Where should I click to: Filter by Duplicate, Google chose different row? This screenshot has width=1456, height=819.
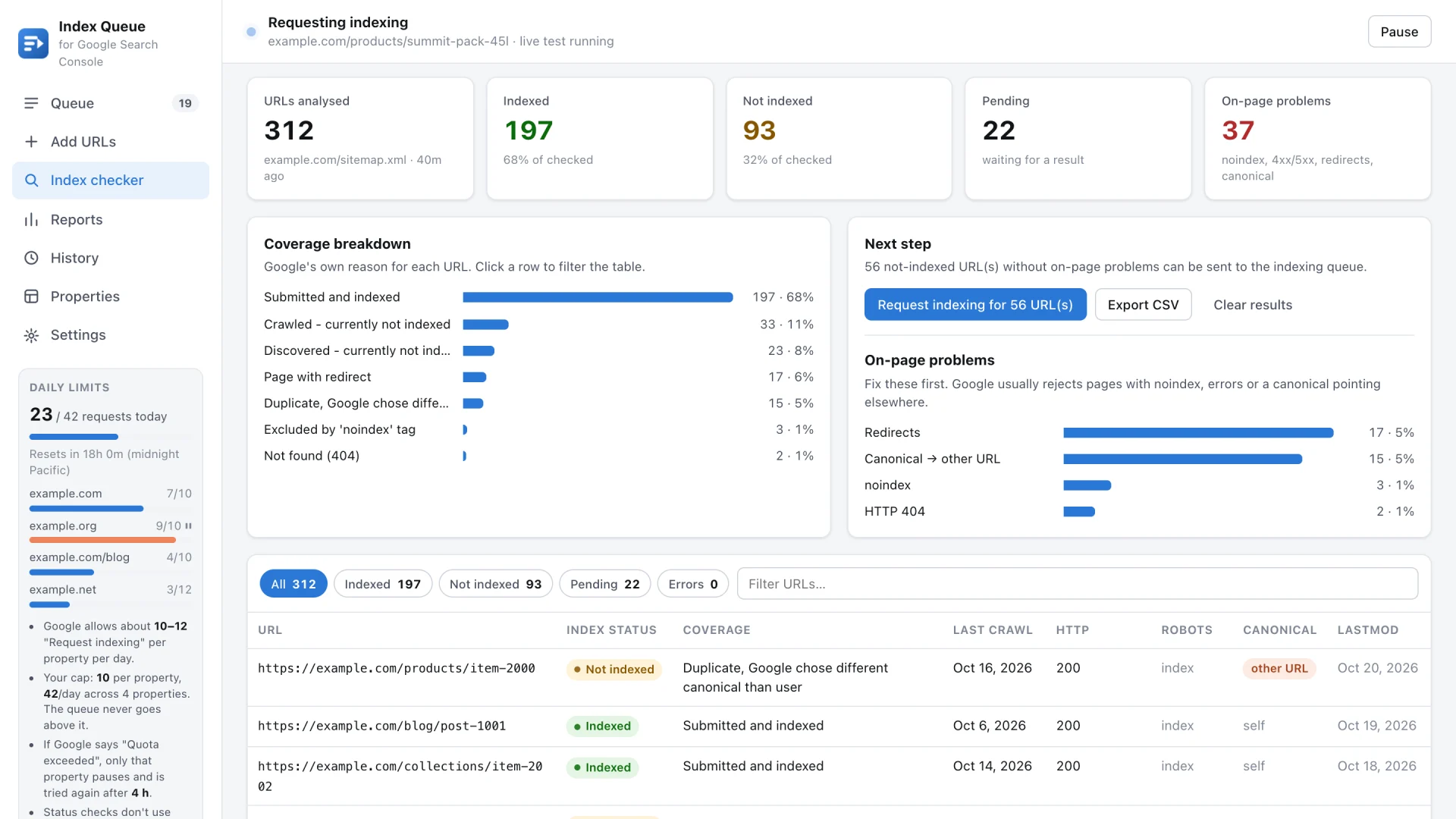click(538, 403)
